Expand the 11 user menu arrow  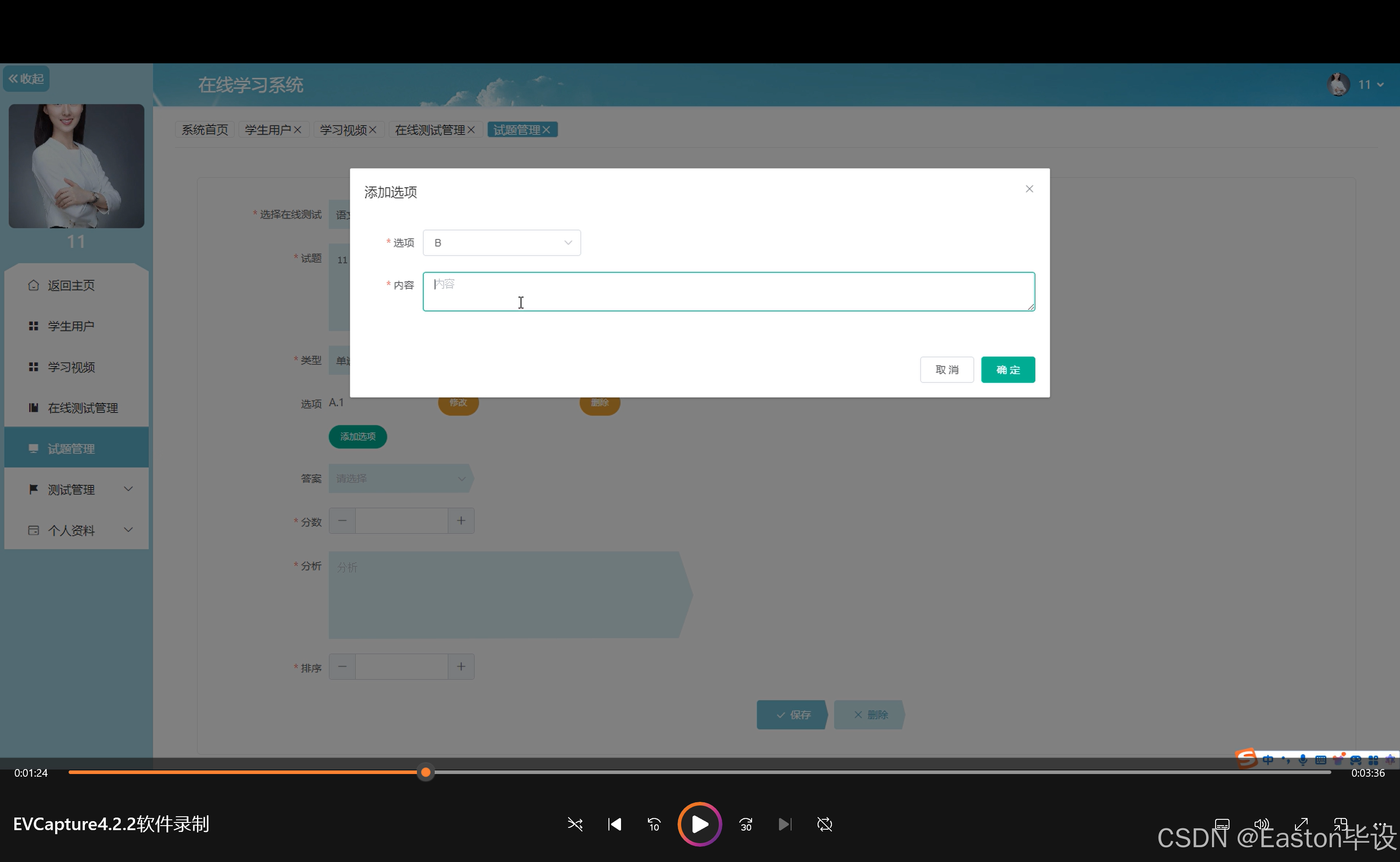[x=1380, y=85]
